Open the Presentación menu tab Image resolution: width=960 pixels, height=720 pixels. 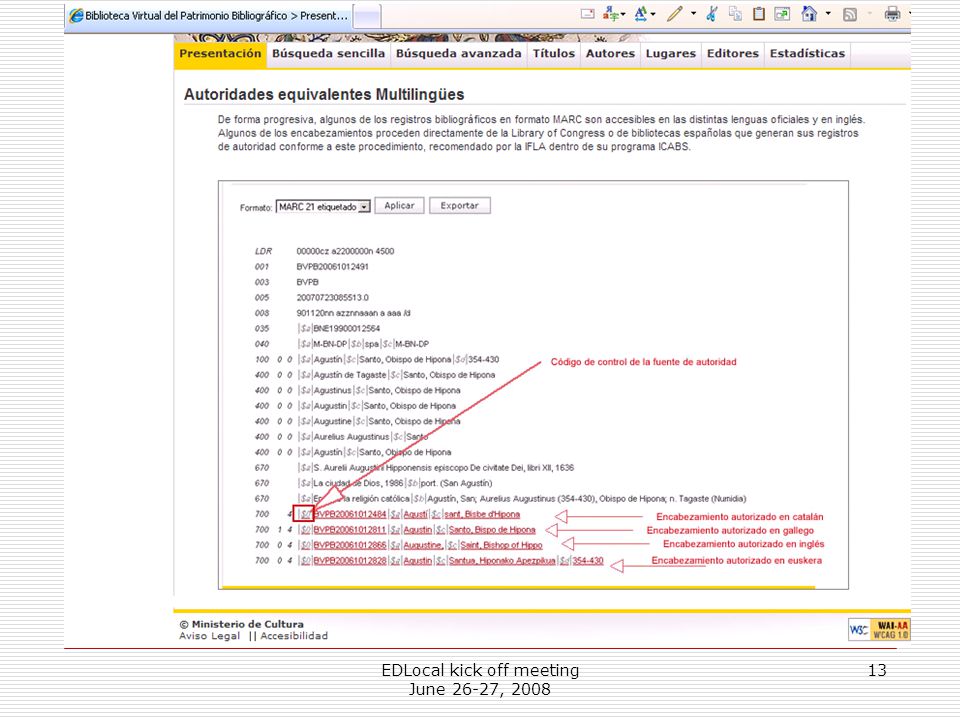click(x=220, y=54)
